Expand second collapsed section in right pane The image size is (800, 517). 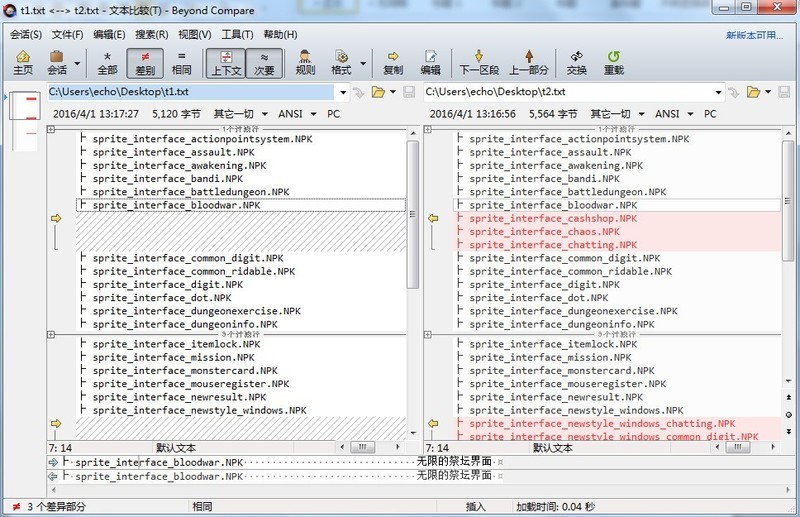pyautogui.click(x=428, y=335)
